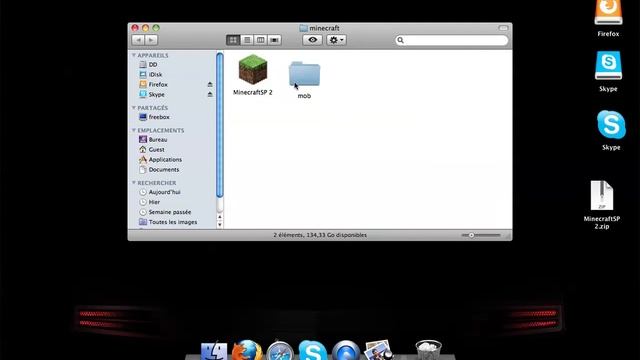640x360 pixels.
Task: Click the toolbar hide pill button
Action: click(503, 28)
